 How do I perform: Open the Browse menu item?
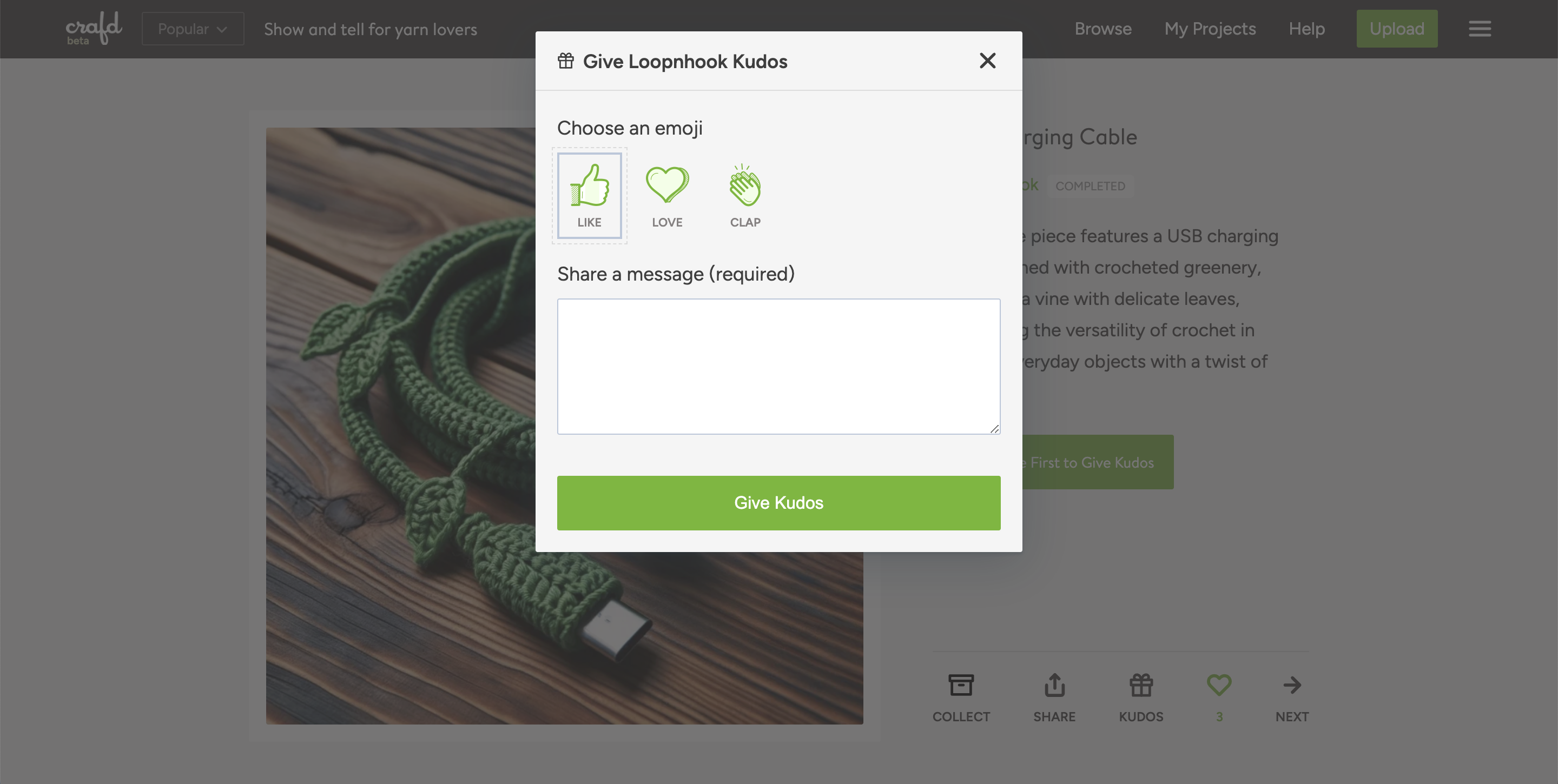[x=1103, y=29]
